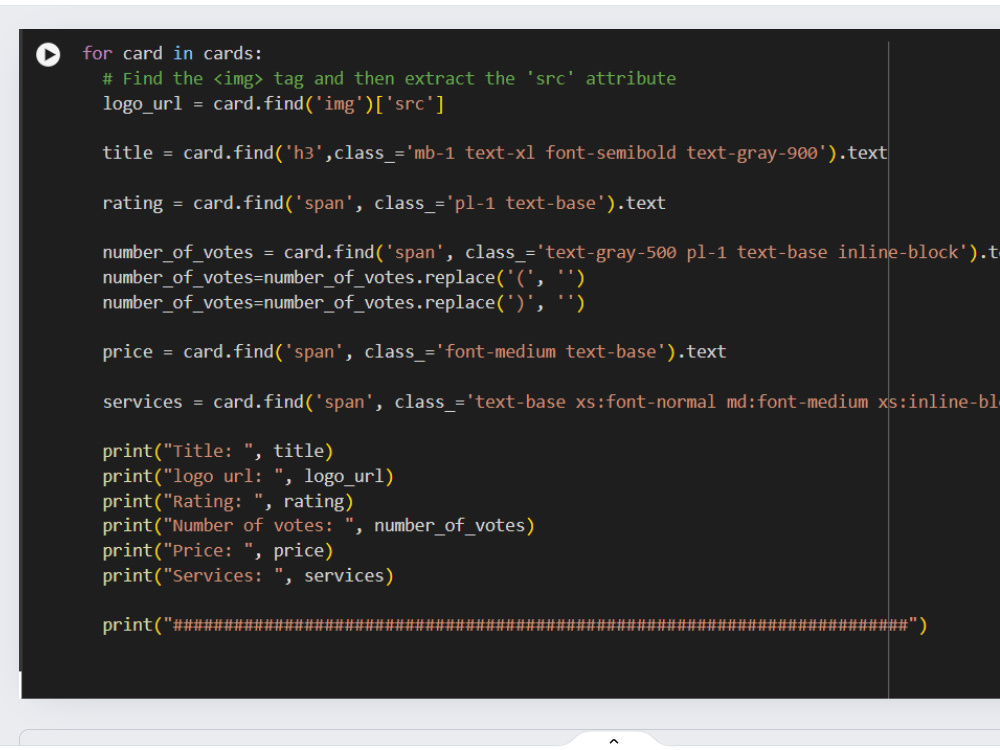
Task: Click the replace('(', '') line
Action: (x=344, y=278)
